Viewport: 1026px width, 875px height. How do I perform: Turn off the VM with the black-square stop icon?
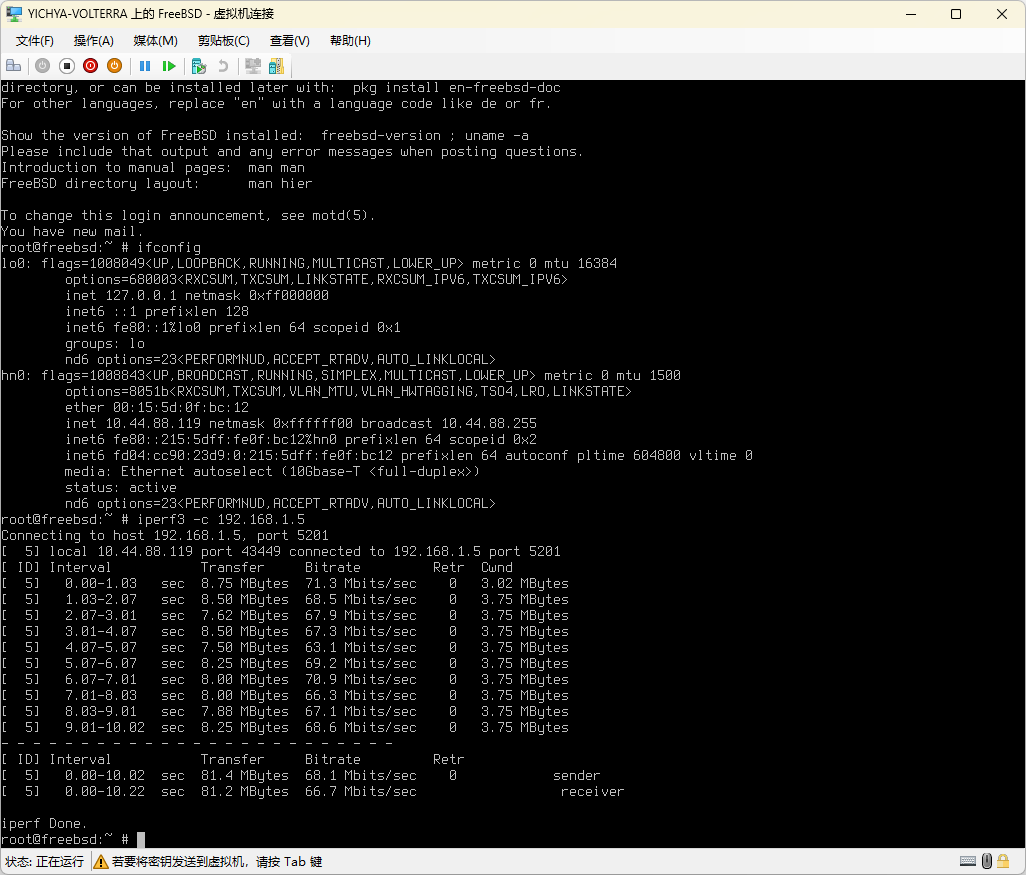[x=67, y=65]
